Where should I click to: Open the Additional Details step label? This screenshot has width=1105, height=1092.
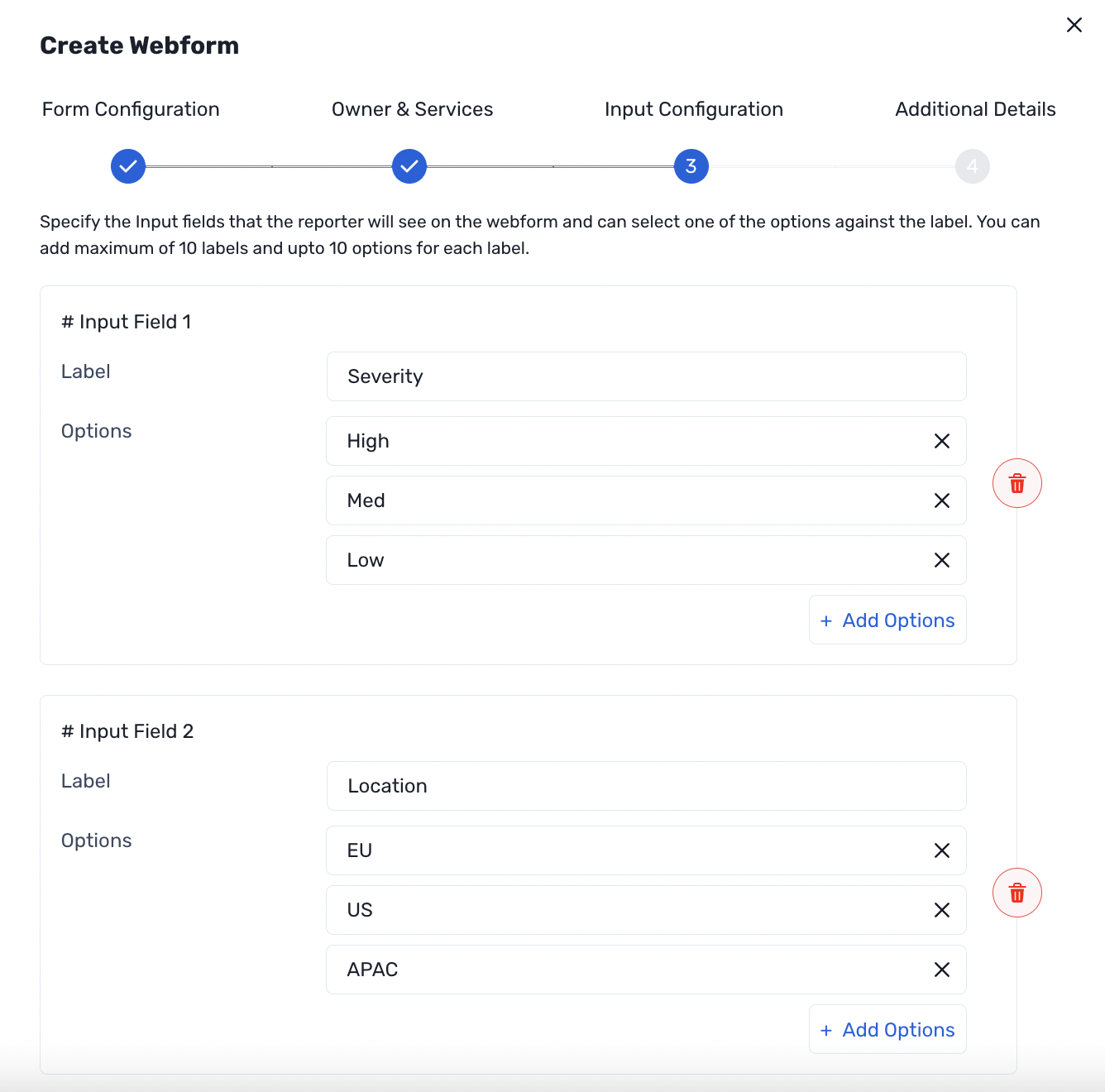(x=975, y=108)
